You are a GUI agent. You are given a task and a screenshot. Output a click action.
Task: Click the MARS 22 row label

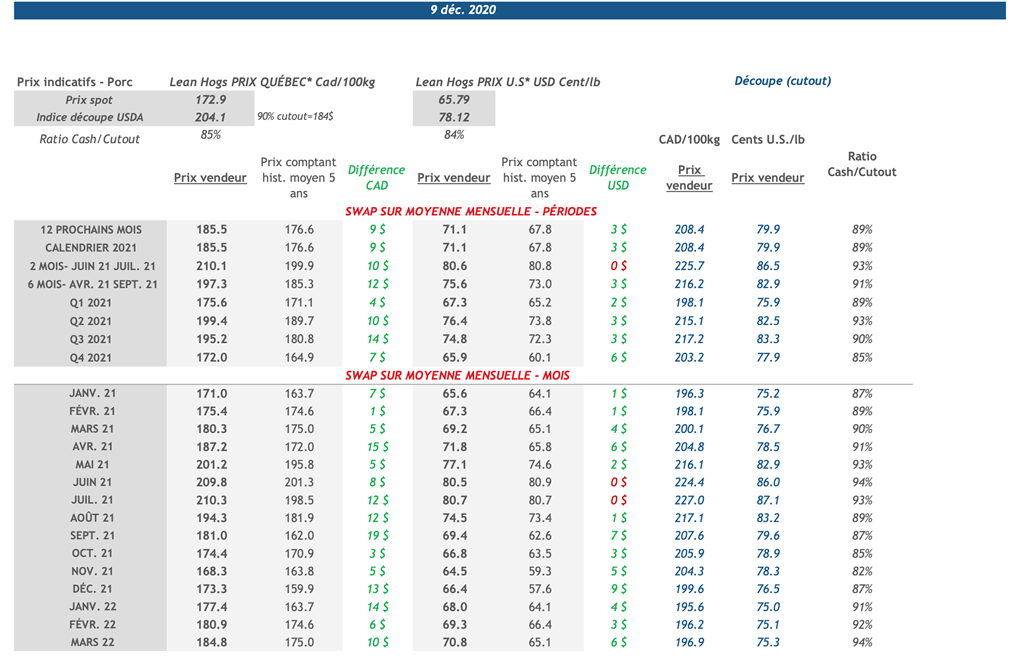click(x=91, y=643)
